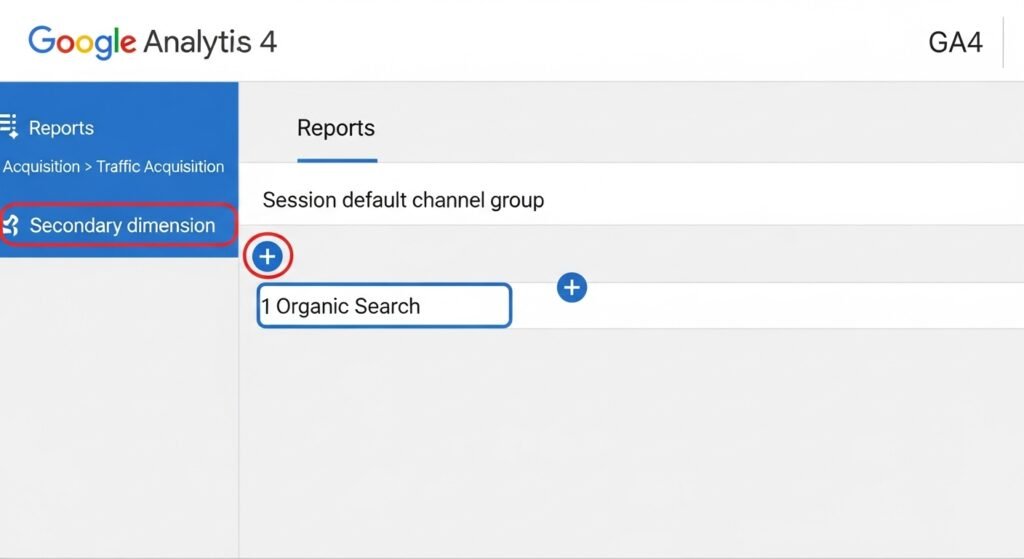Screen dimensions: 1024x559
Task: Click the red-circled plus icon
Action: [x=267, y=257]
